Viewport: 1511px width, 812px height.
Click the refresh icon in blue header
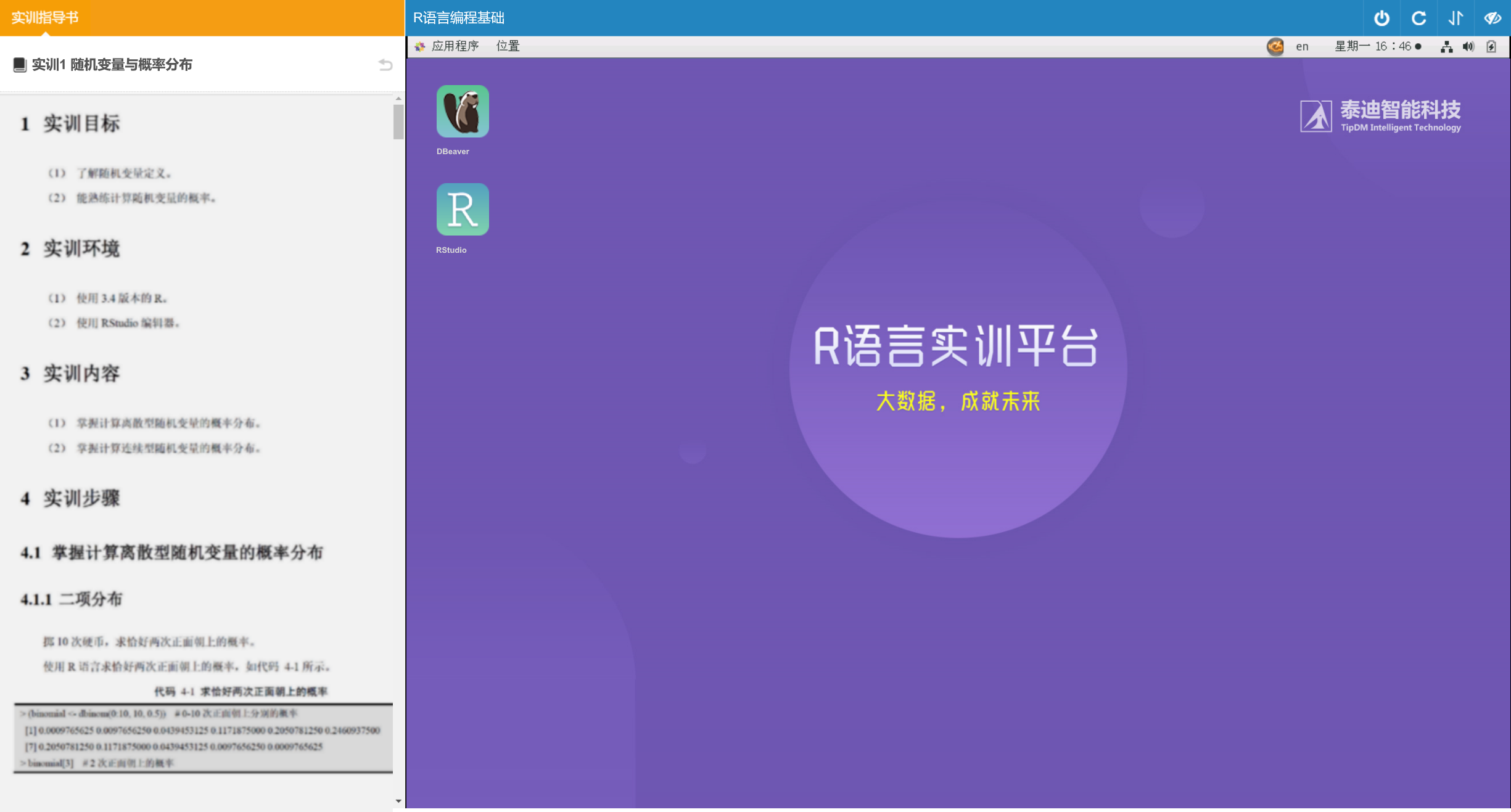(1418, 18)
